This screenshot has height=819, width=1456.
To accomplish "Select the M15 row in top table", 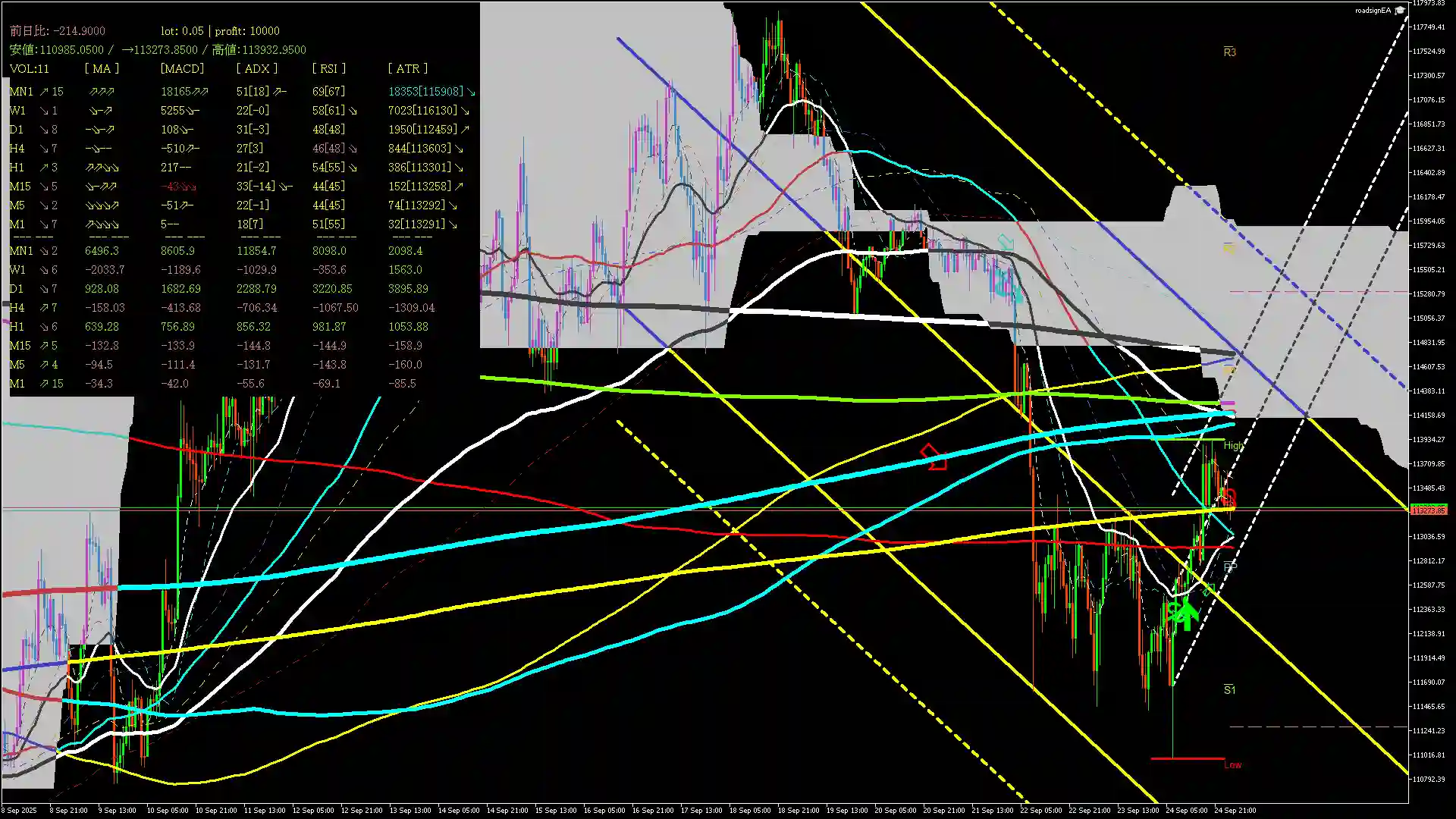I will click(20, 187).
